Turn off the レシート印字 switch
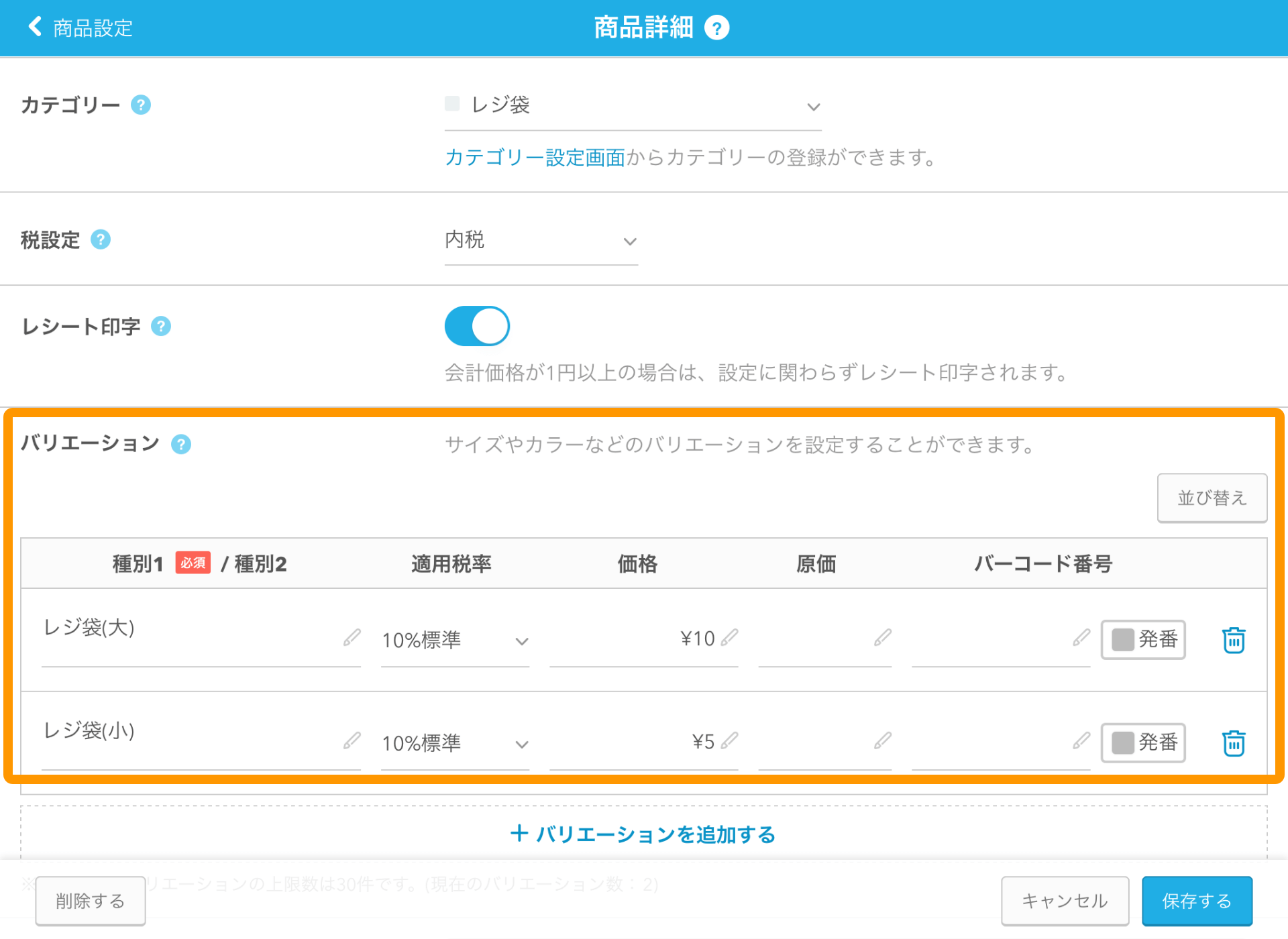Viewport: 1288px width, 939px height. [477, 327]
